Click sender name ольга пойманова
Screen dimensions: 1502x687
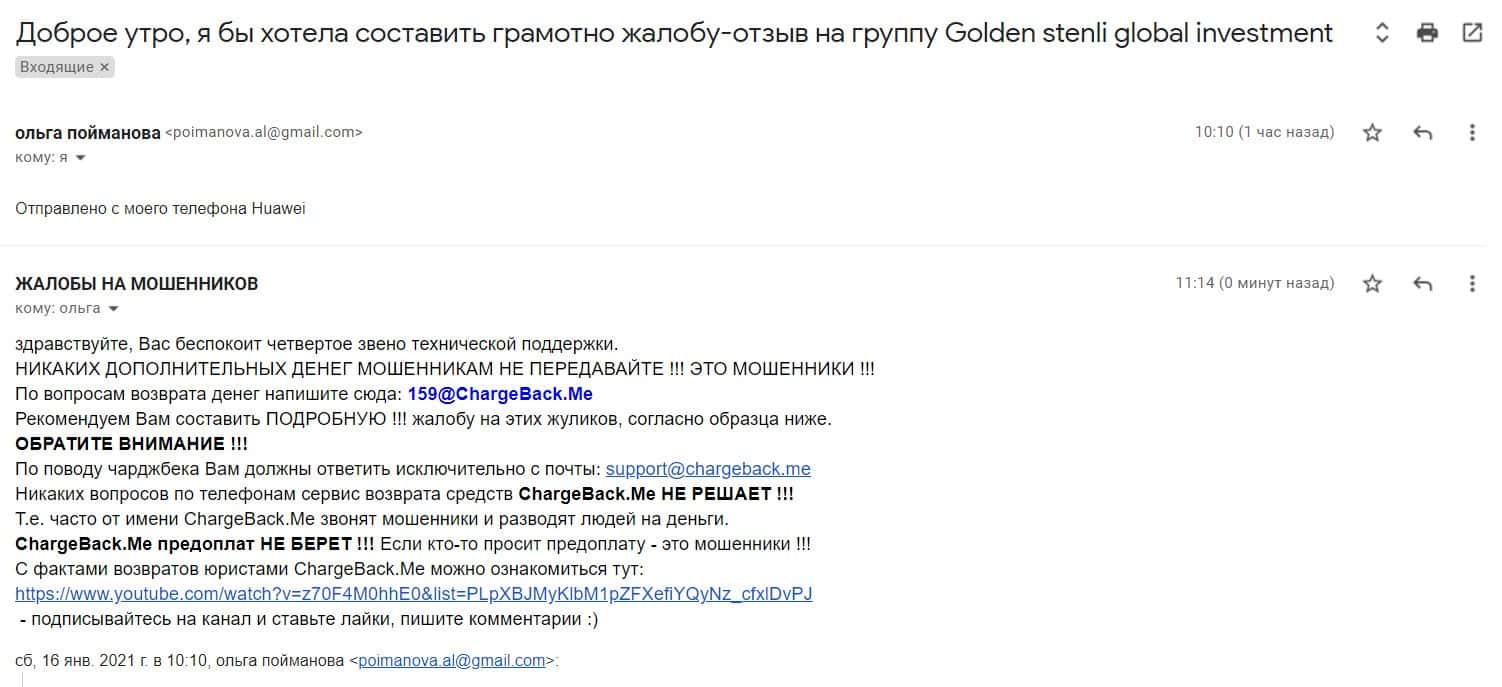pos(88,133)
